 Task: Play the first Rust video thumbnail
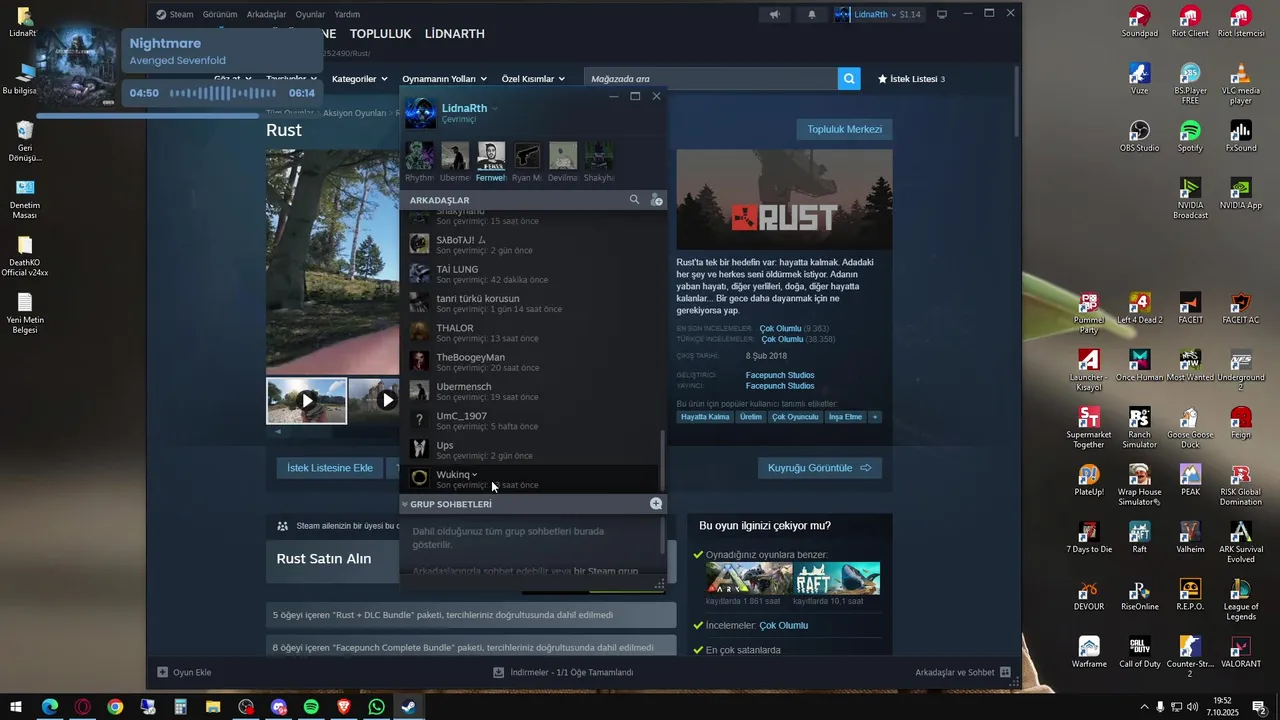(x=307, y=401)
